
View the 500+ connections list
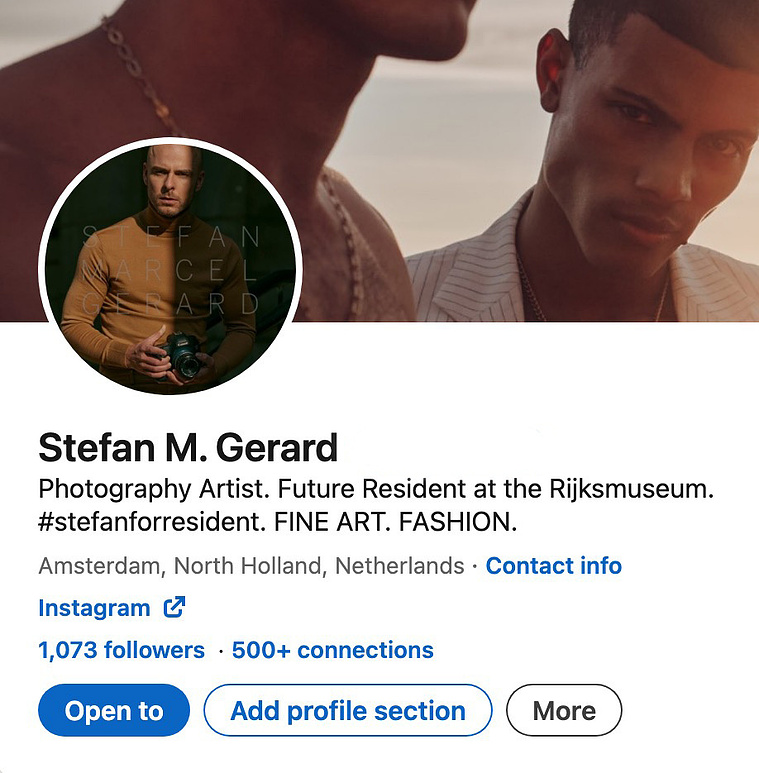[333, 650]
